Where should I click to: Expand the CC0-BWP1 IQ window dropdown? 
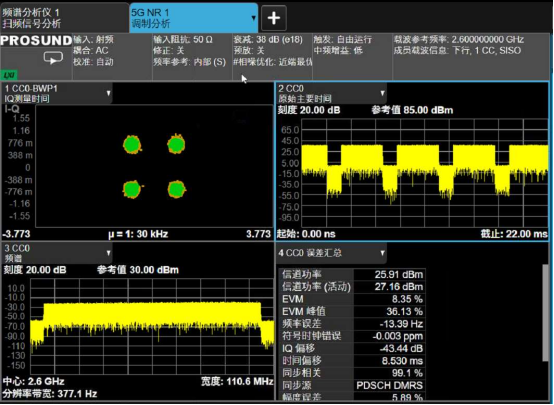coord(108,93)
